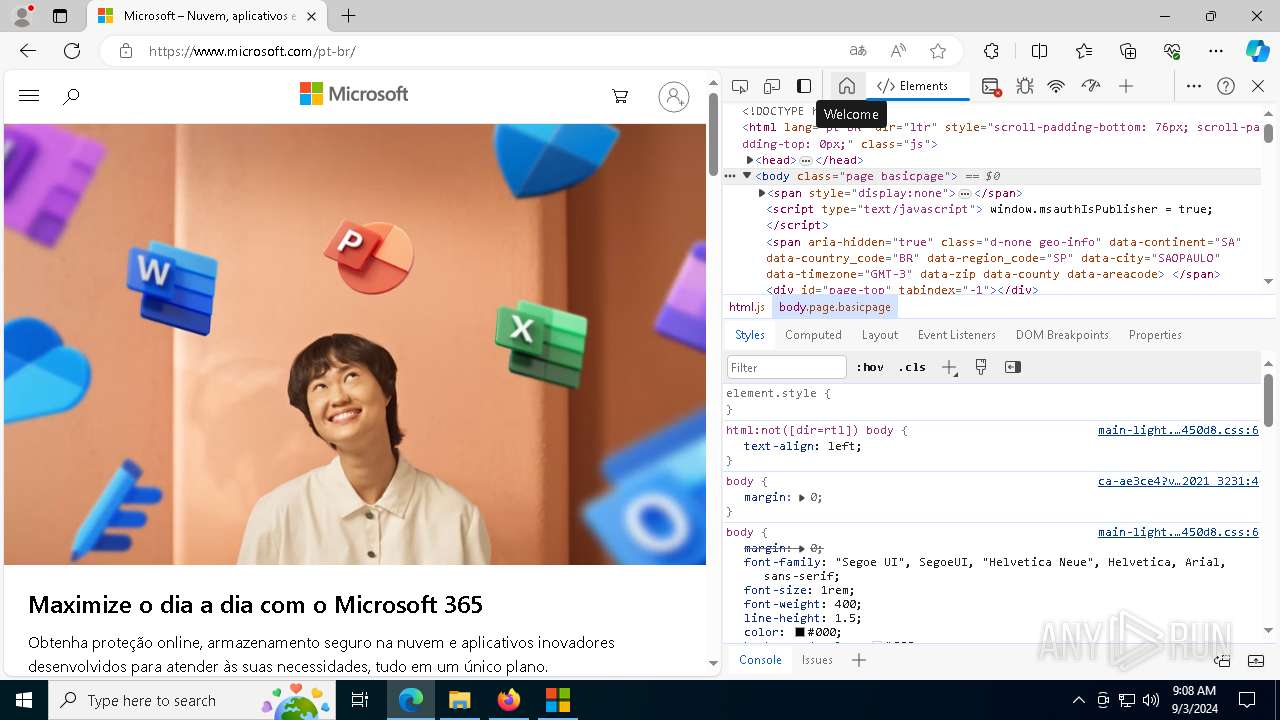Select html.js breadcrumb
This screenshot has height=720, width=1280.
[x=747, y=307]
